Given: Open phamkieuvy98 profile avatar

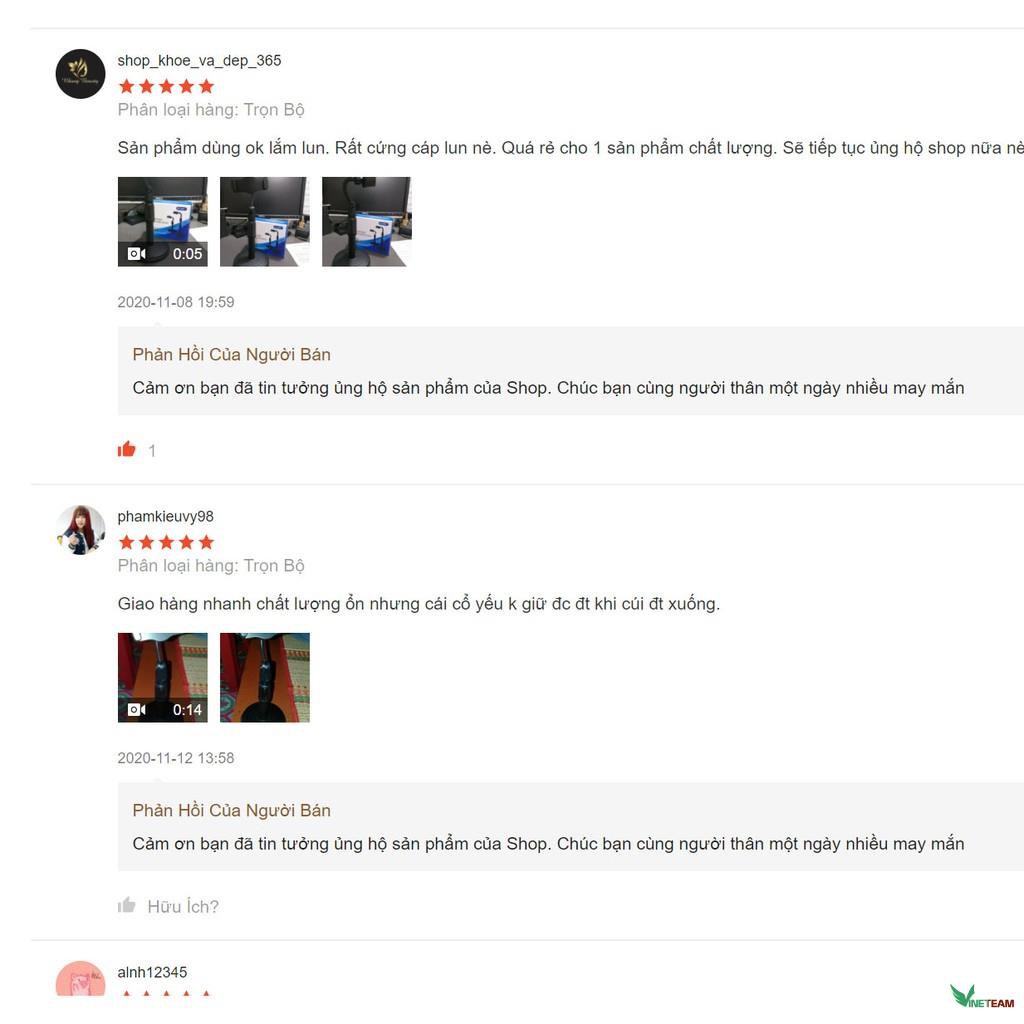Looking at the screenshot, I should pyautogui.click(x=80, y=530).
